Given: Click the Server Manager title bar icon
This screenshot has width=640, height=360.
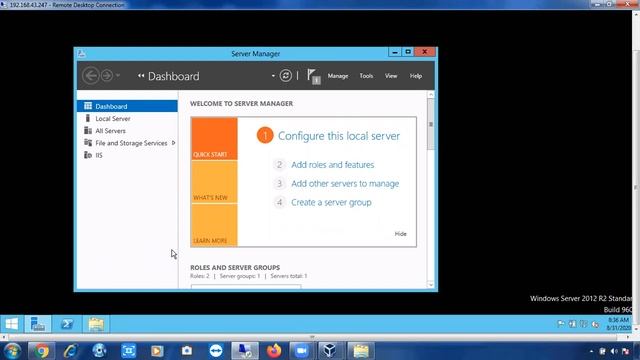Looking at the screenshot, I should coord(81,53).
